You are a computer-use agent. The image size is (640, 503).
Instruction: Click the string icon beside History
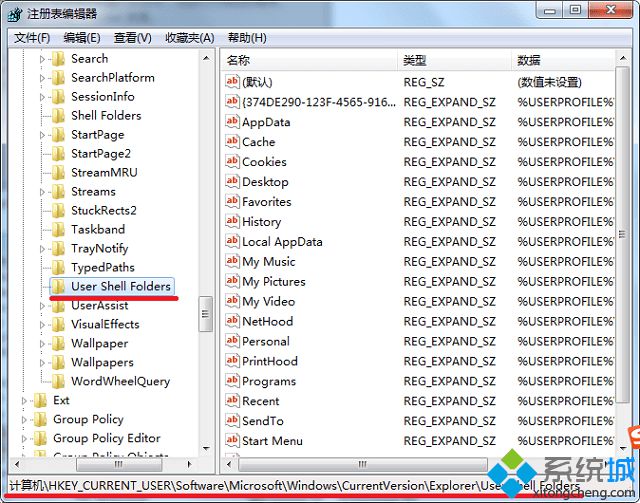pyautogui.click(x=232, y=221)
